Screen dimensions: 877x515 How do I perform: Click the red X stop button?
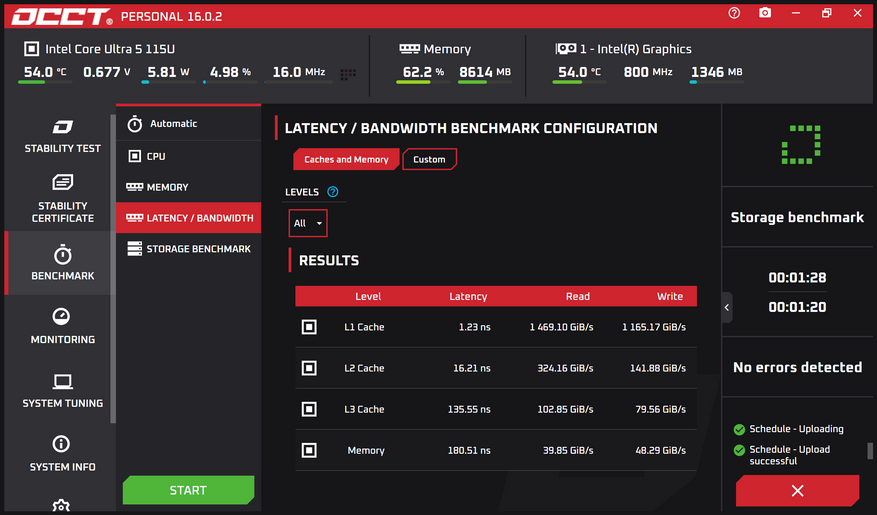pos(798,490)
